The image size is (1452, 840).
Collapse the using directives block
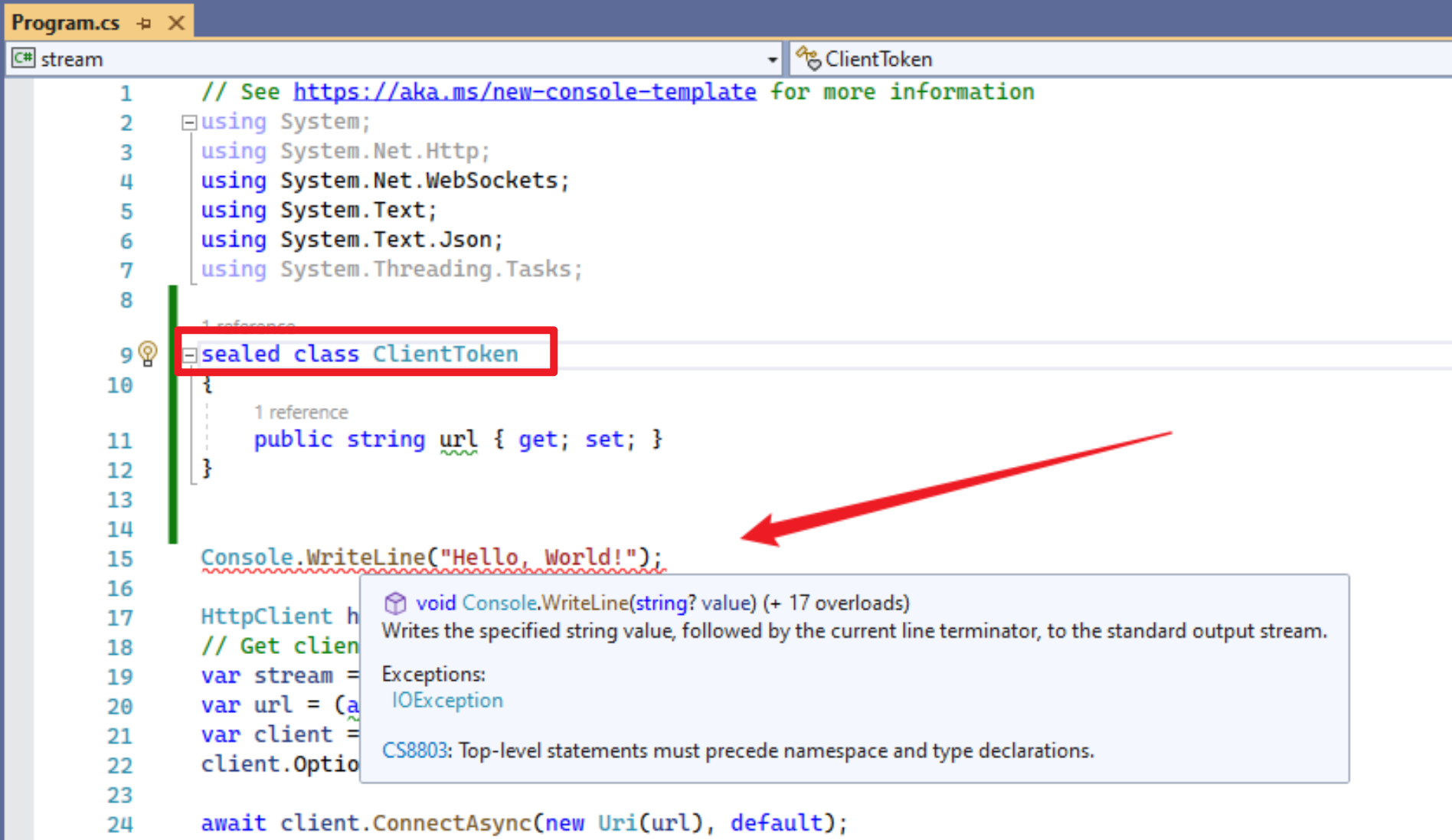click(x=188, y=123)
